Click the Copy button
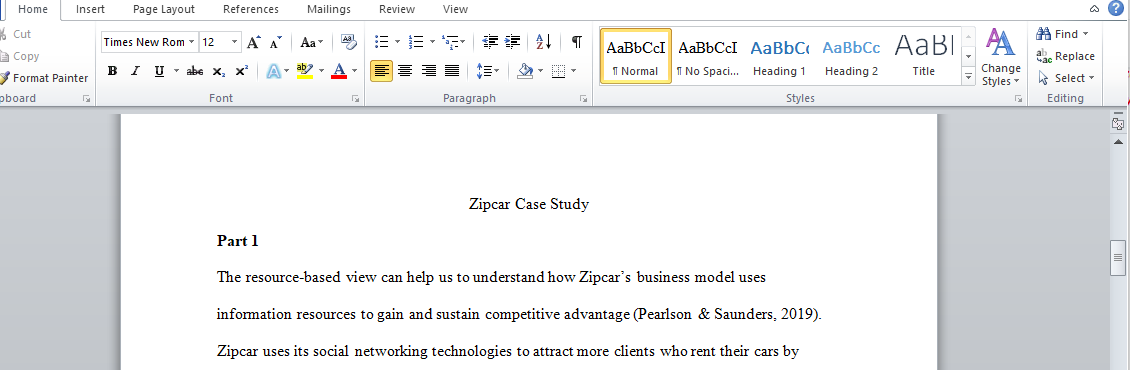This screenshot has height=370, width=1130. (x=20, y=56)
